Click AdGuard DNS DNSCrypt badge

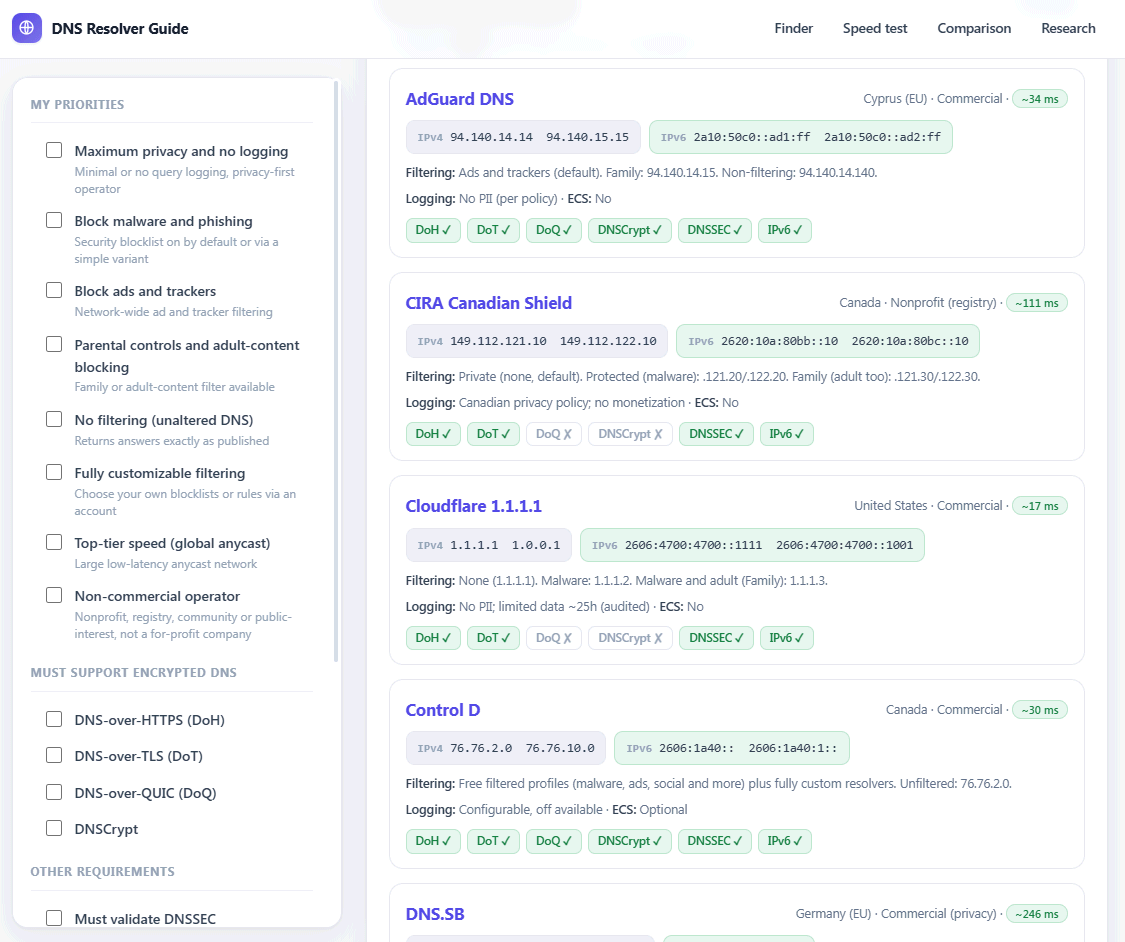(629, 230)
